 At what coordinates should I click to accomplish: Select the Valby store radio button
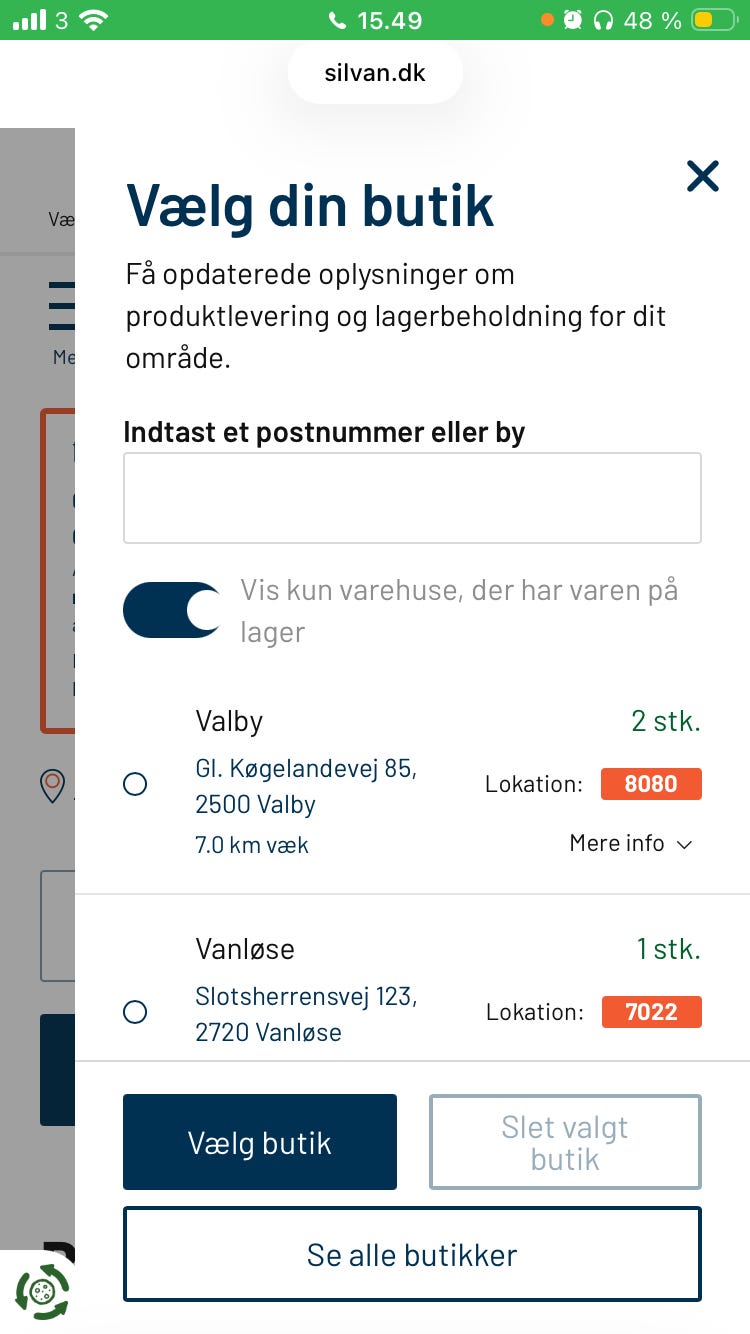pos(135,784)
